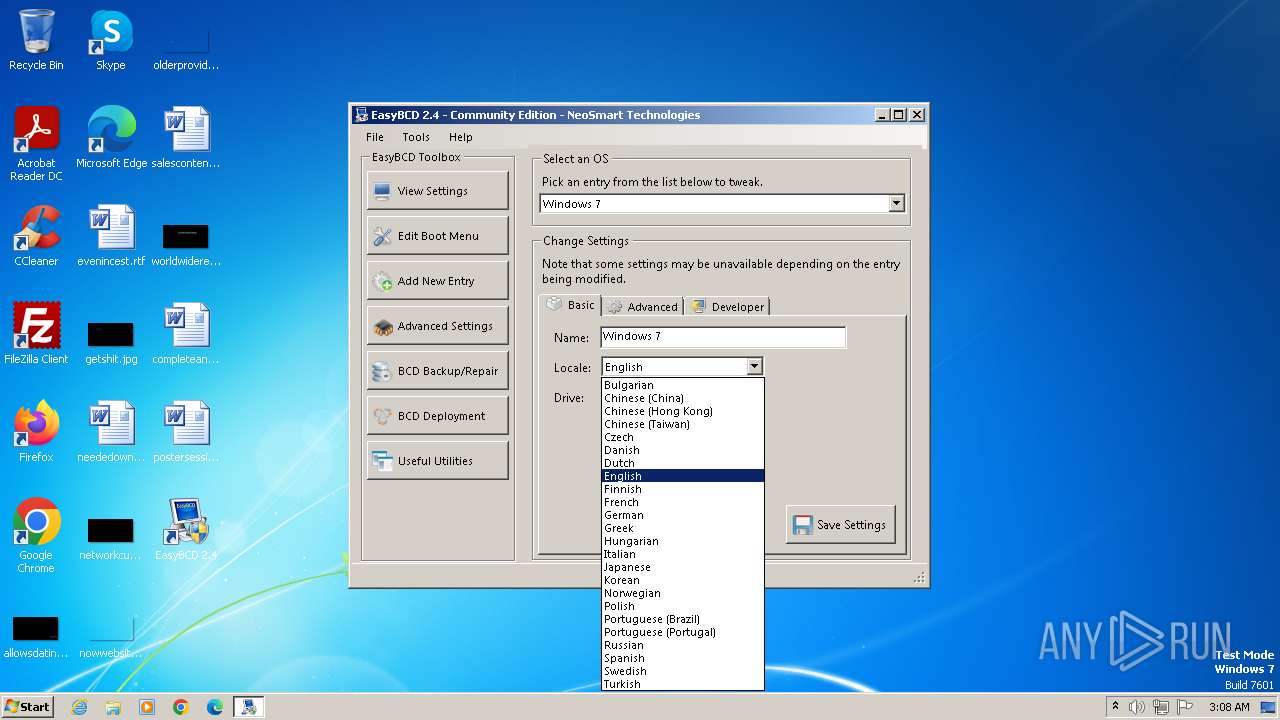1280x720 pixels.
Task: Choose Greek in the locale list
Action: click(x=683, y=528)
